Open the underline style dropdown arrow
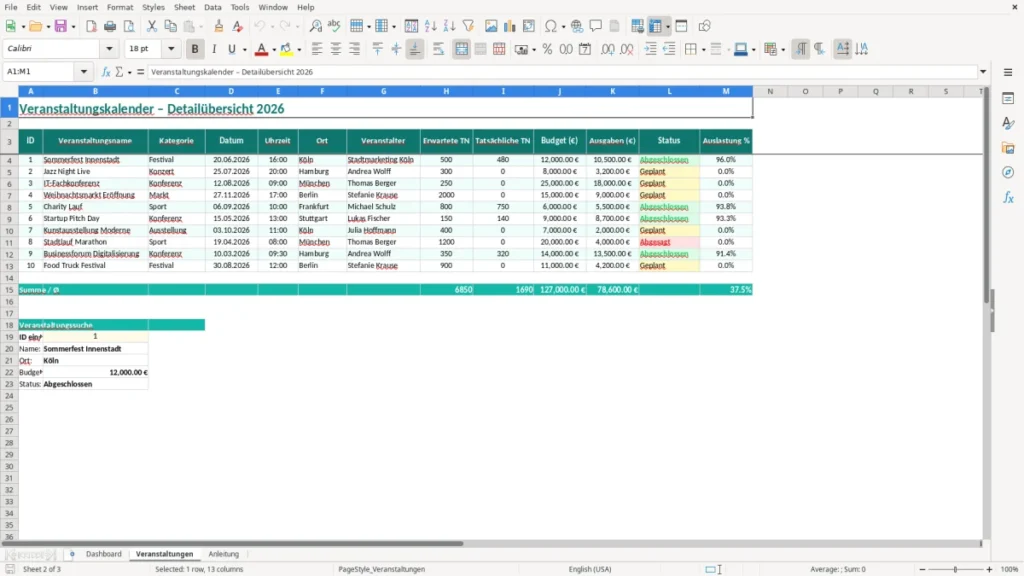This screenshot has width=1024, height=576. 245,49
